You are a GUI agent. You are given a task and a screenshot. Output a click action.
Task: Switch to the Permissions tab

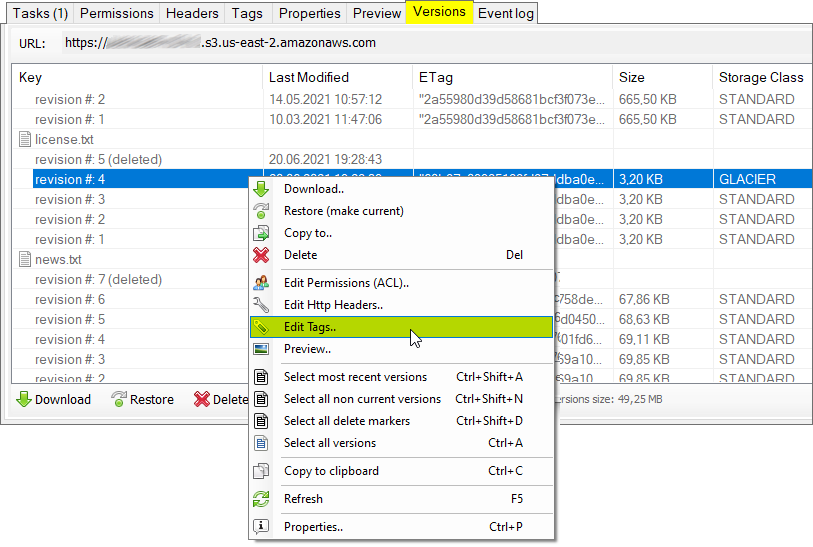(117, 13)
